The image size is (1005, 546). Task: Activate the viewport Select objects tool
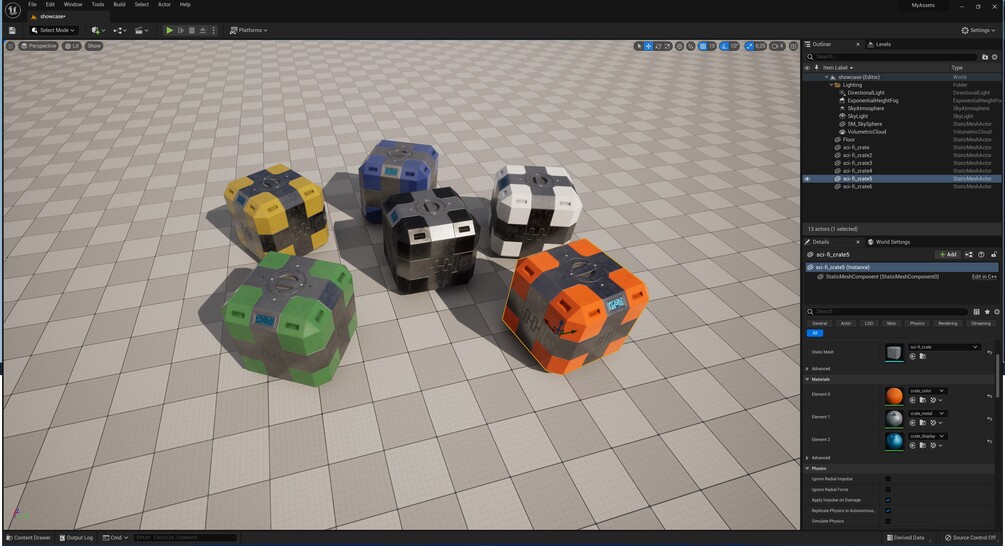638,46
